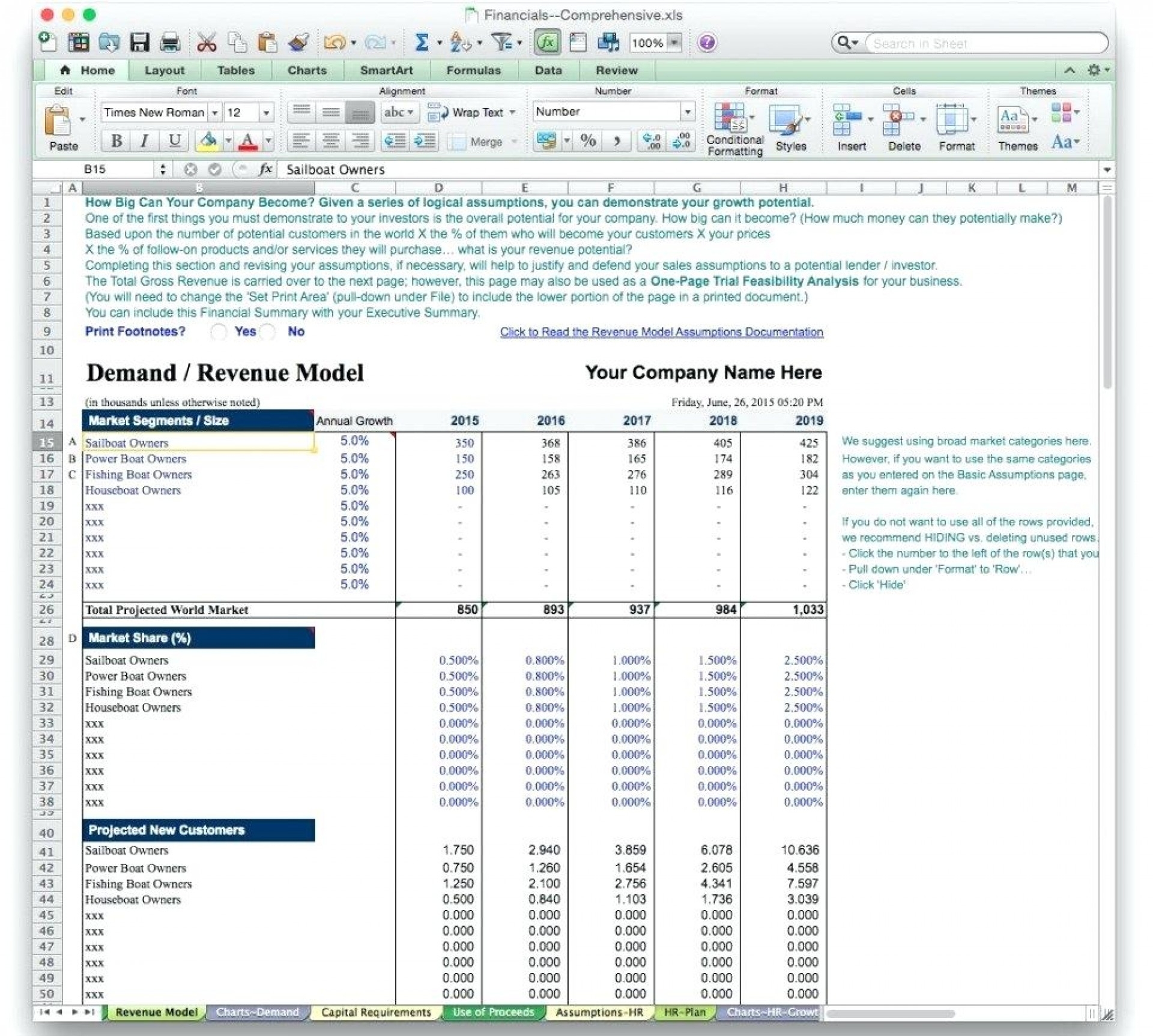Click the purple Help question icon
The image size is (1153, 1036).
(x=707, y=43)
